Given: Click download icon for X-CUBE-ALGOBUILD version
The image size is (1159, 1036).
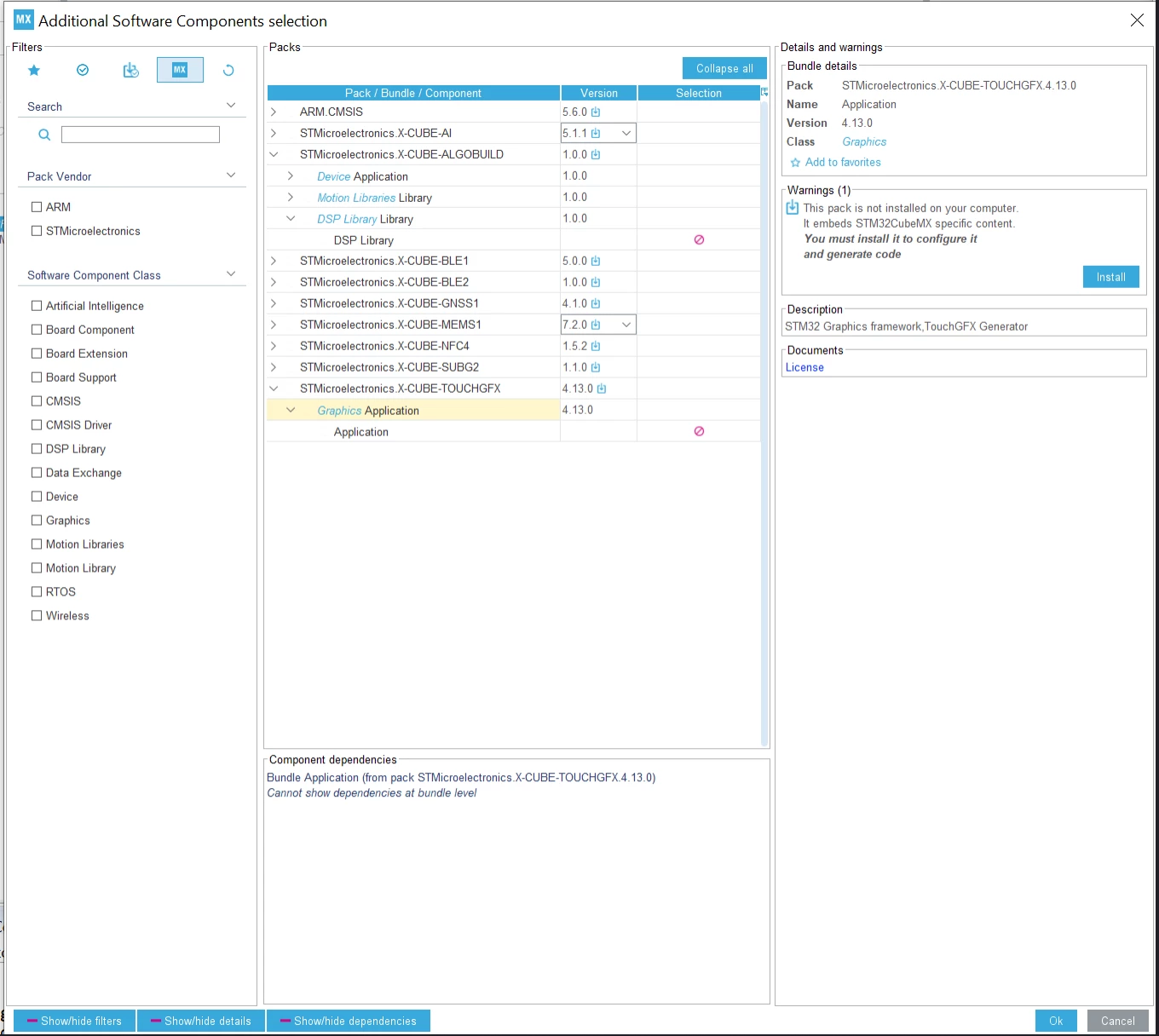Looking at the screenshot, I should tap(596, 155).
